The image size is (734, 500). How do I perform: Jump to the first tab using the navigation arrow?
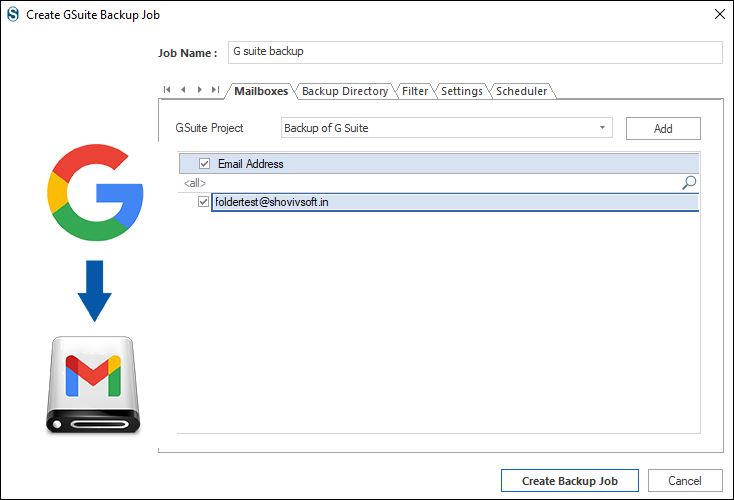tap(167, 89)
